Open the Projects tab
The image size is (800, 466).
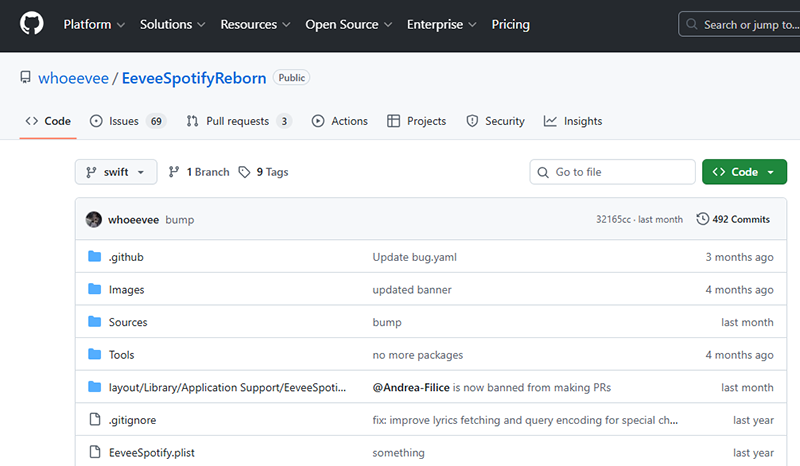tap(417, 121)
